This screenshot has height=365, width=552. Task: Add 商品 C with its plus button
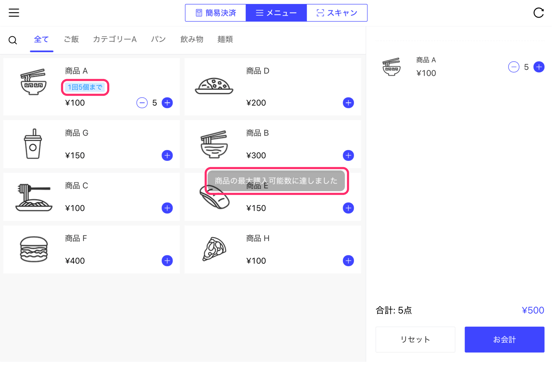tap(167, 208)
